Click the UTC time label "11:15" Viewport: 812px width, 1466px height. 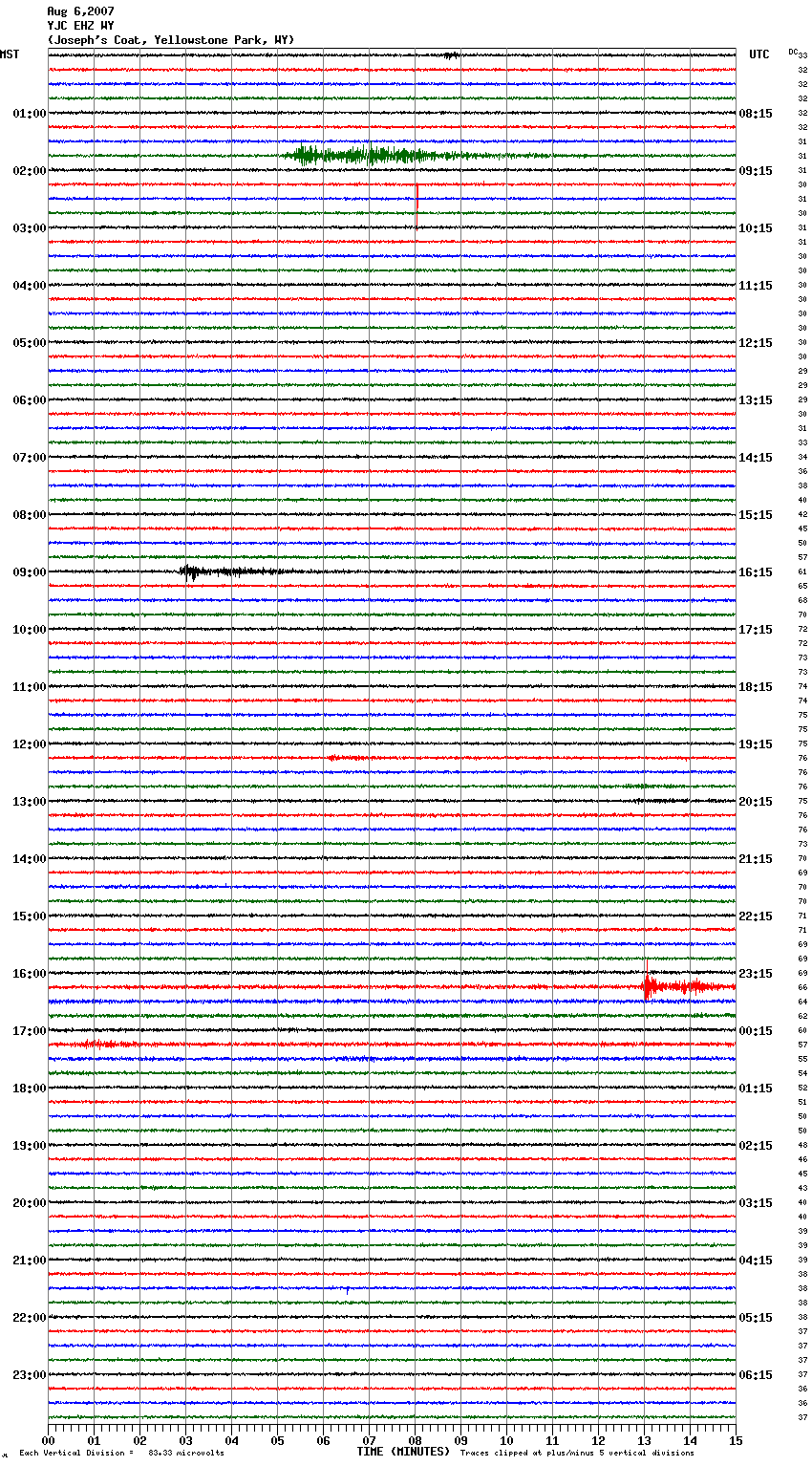[756, 286]
